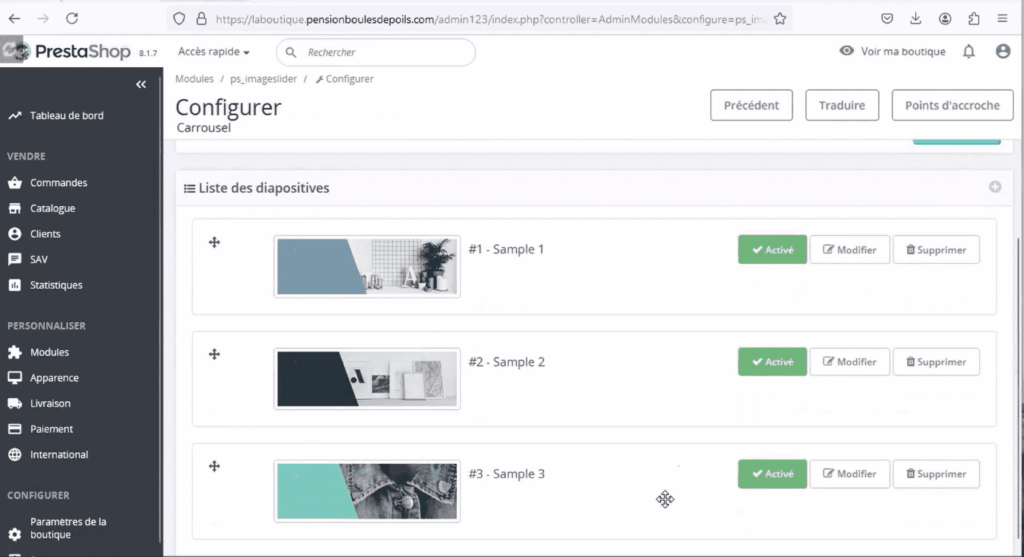Screen dimensions: 1024x557
Task: Click the '#3 - Sample 3' title text
Action: (x=506, y=474)
